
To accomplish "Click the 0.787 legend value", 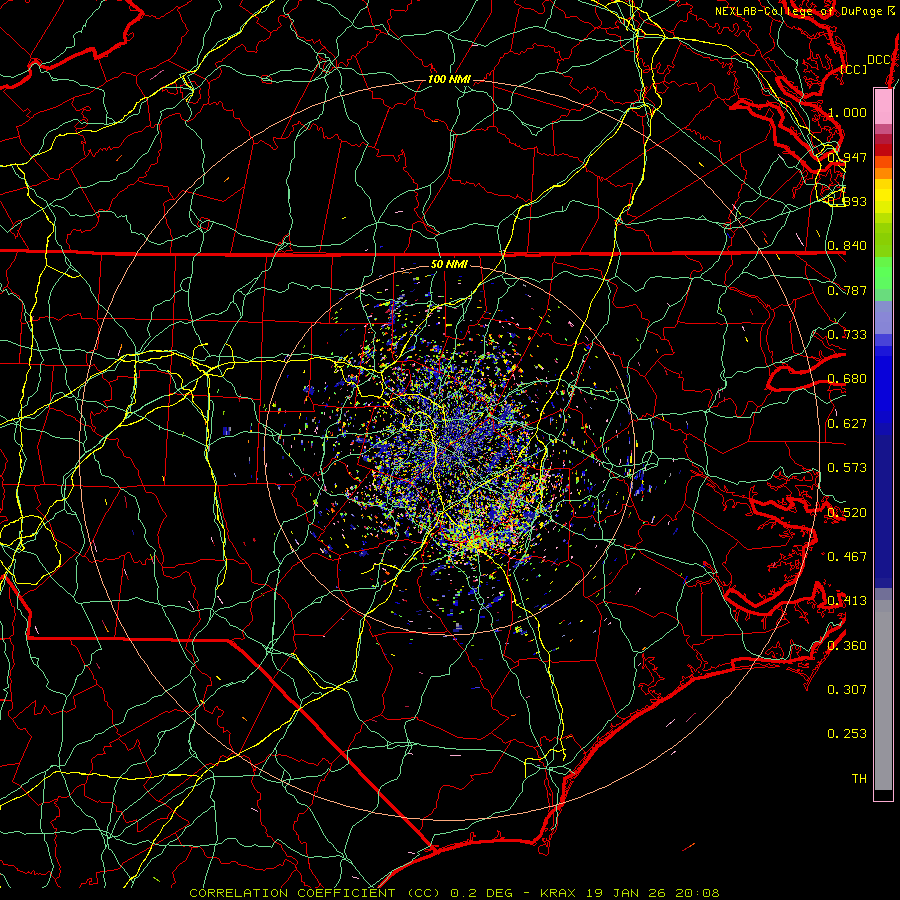I will pyautogui.click(x=847, y=290).
